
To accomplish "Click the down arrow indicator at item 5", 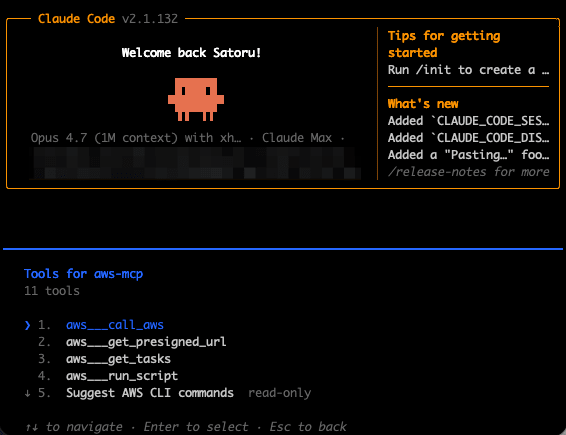I will [x=27, y=393].
